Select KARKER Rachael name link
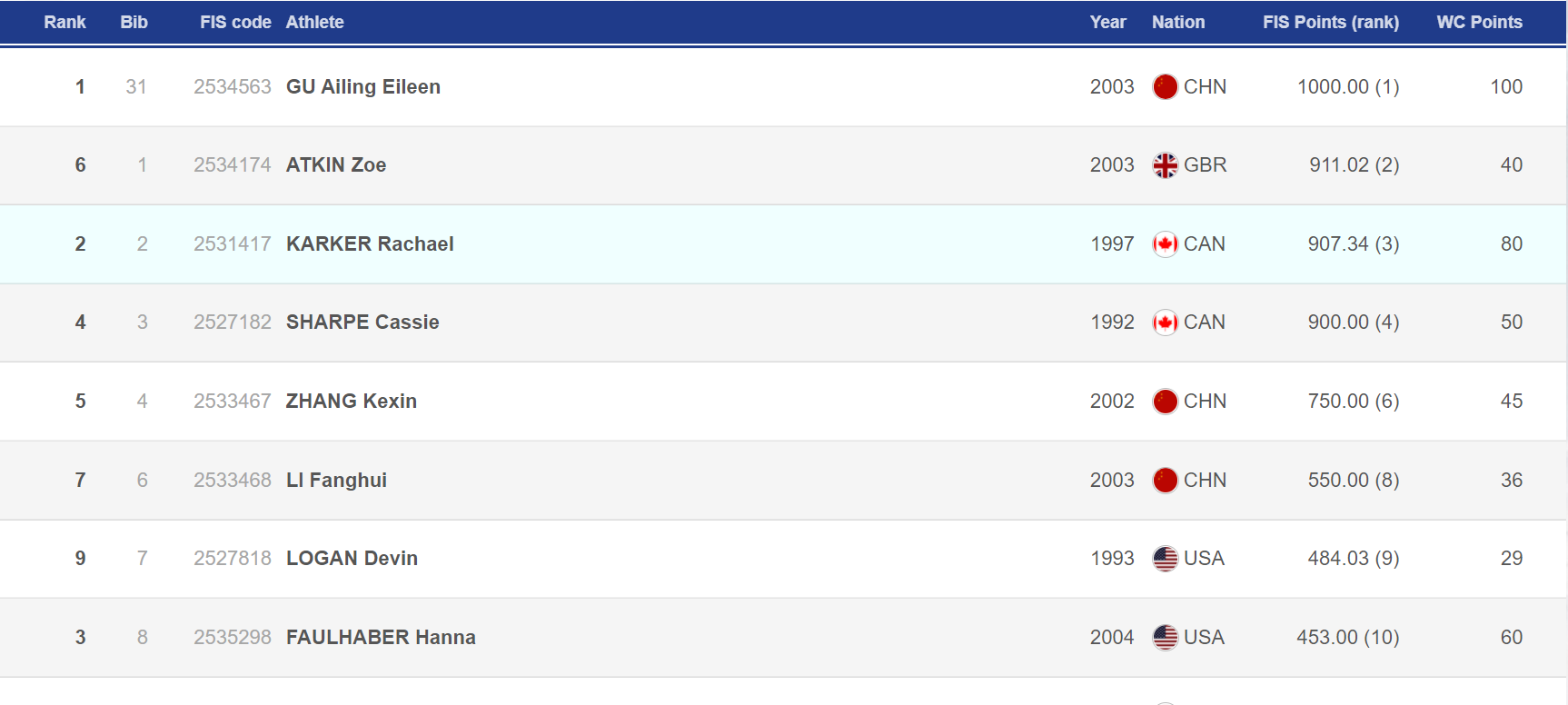 click(370, 243)
